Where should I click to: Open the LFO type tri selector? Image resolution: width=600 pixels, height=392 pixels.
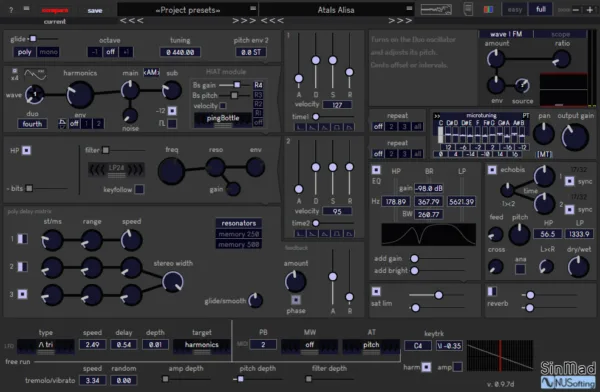(x=46, y=346)
